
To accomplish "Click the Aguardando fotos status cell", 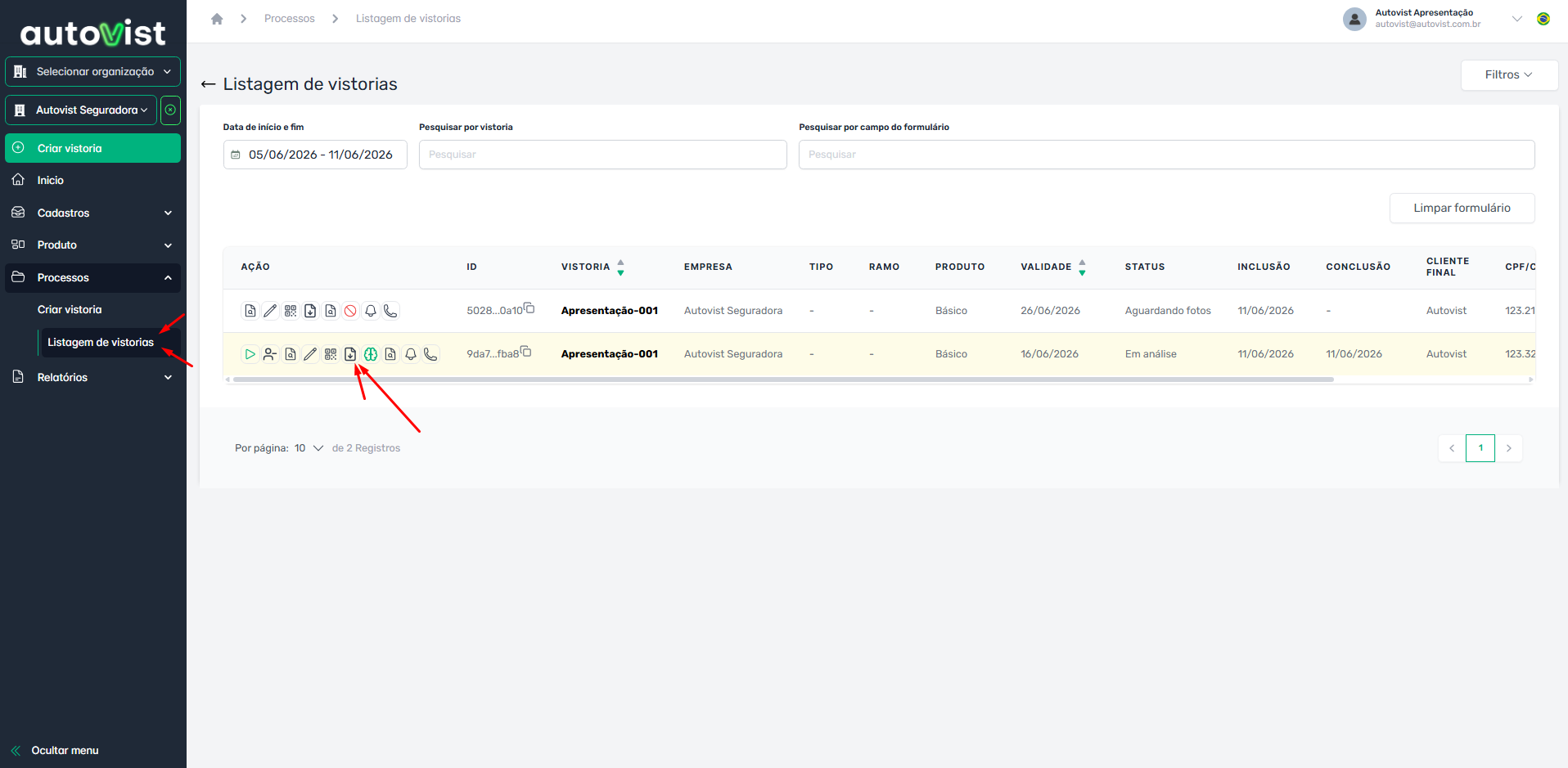I will (x=1168, y=311).
